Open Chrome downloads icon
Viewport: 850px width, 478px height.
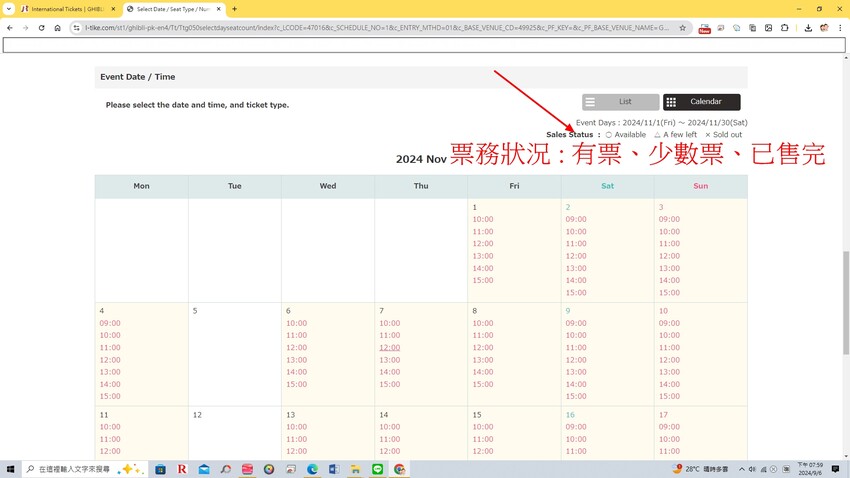pos(808,28)
